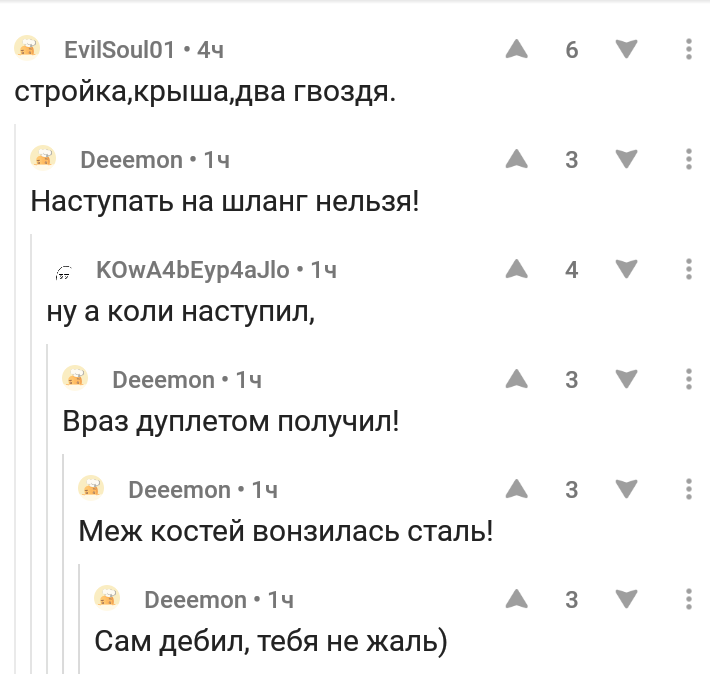Downvote EvilSoul01's top comment
Viewport: 710px width, 681px height.
[x=625, y=49]
